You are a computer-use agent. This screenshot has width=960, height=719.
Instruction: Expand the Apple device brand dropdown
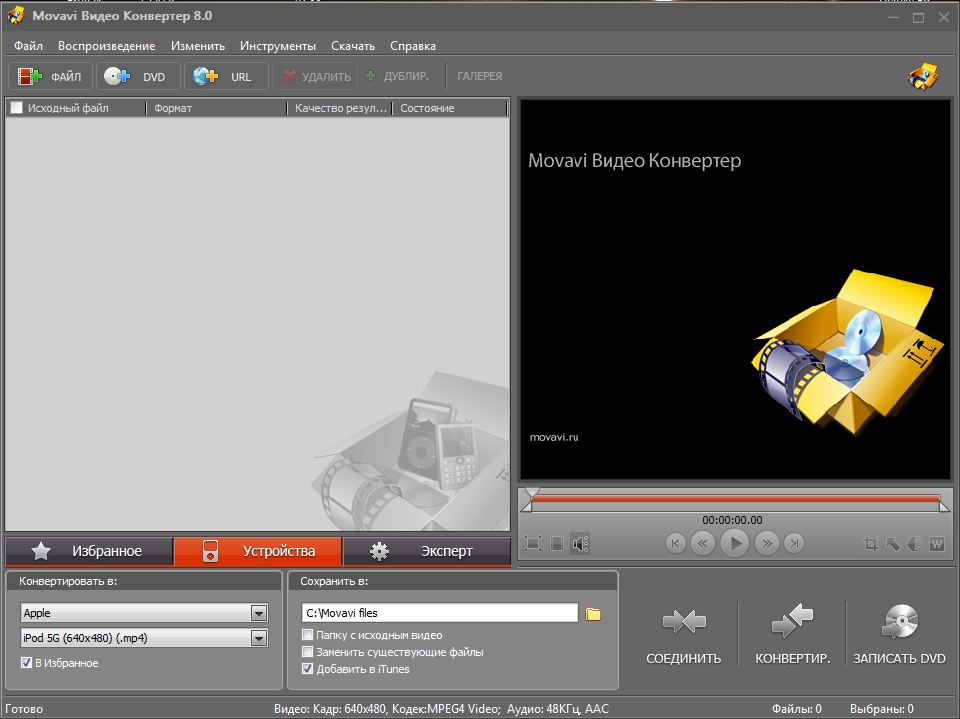pos(259,613)
